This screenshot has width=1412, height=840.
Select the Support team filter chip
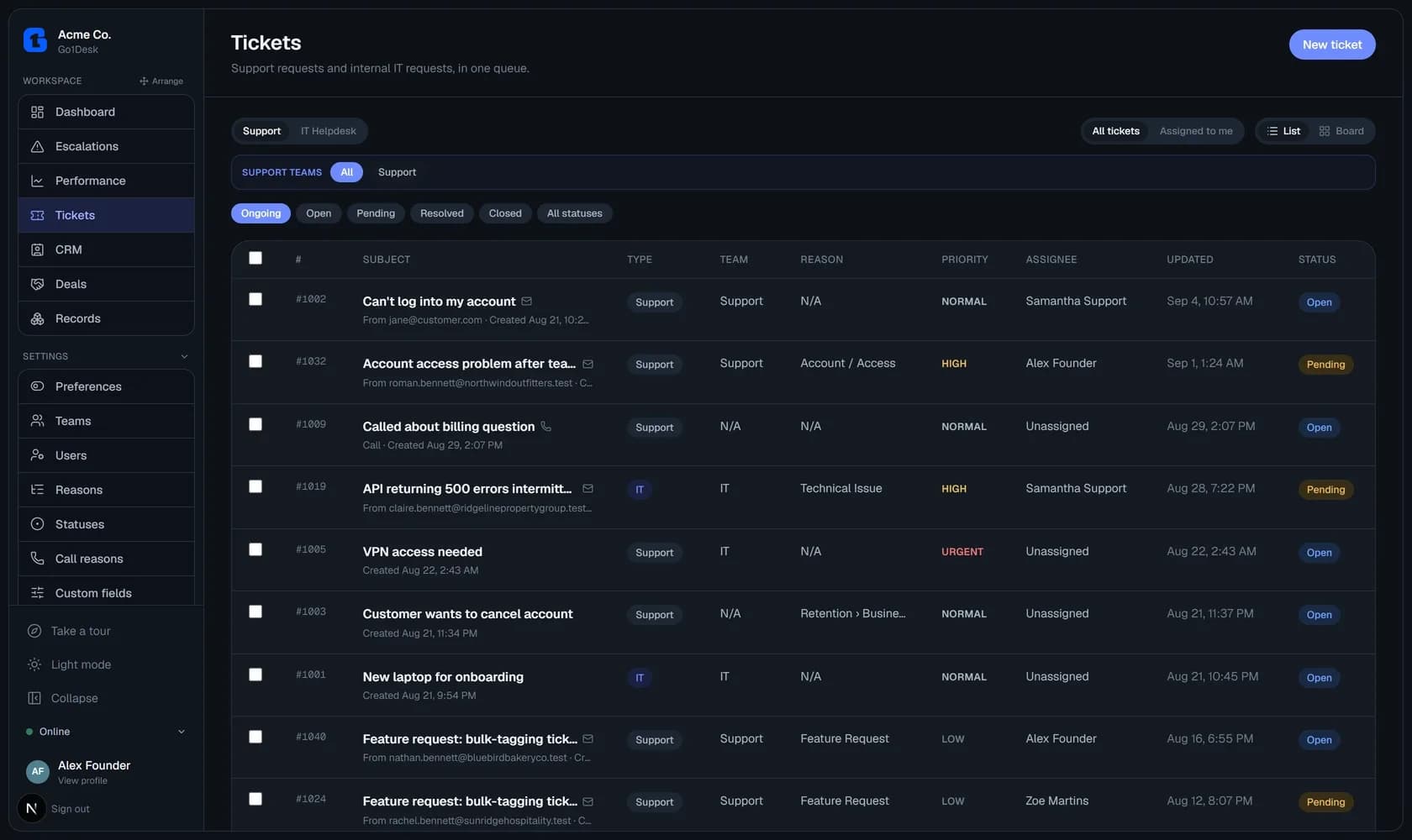point(397,172)
